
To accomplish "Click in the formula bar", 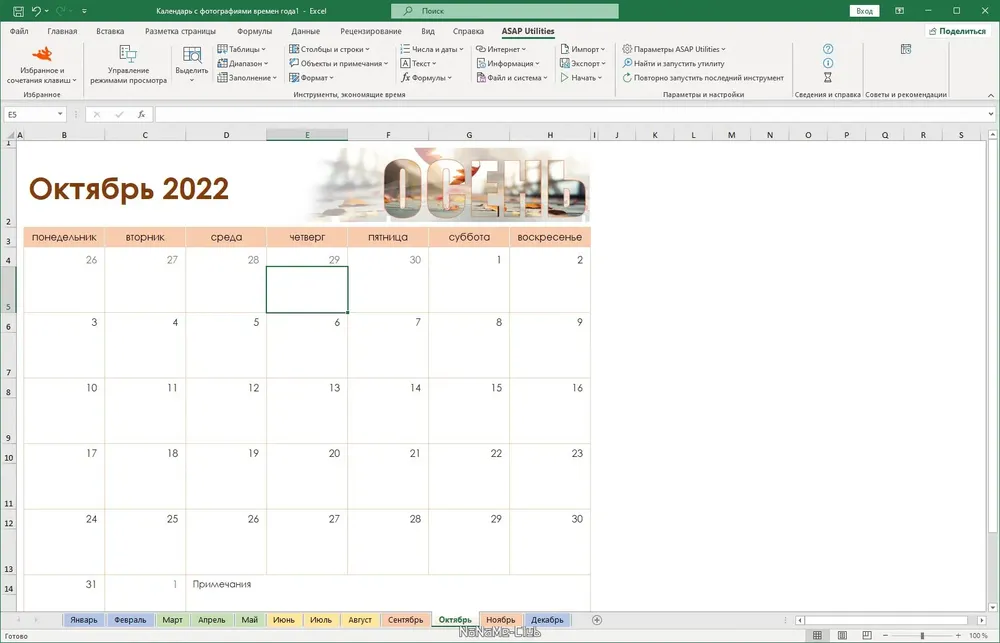I will click(x=571, y=114).
